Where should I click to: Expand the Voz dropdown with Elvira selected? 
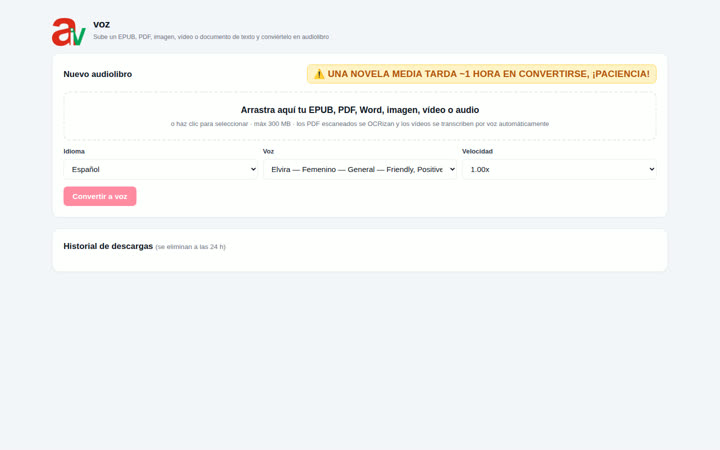click(360, 169)
